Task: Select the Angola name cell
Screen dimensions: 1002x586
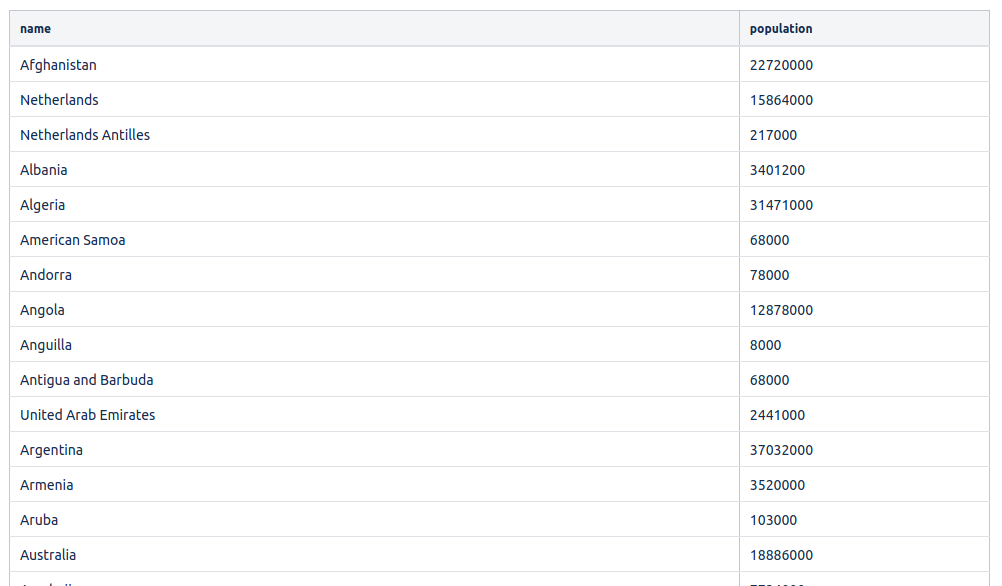Action: (x=42, y=310)
